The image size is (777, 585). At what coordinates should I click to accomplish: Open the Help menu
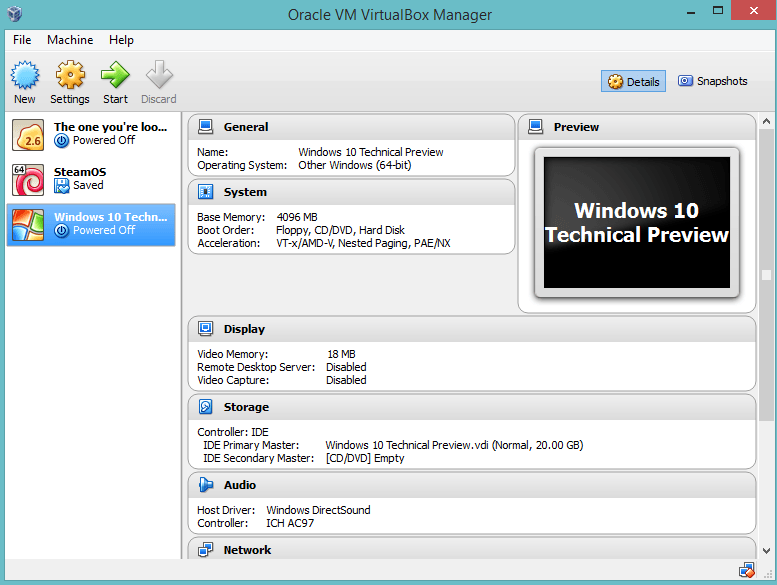tap(121, 40)
